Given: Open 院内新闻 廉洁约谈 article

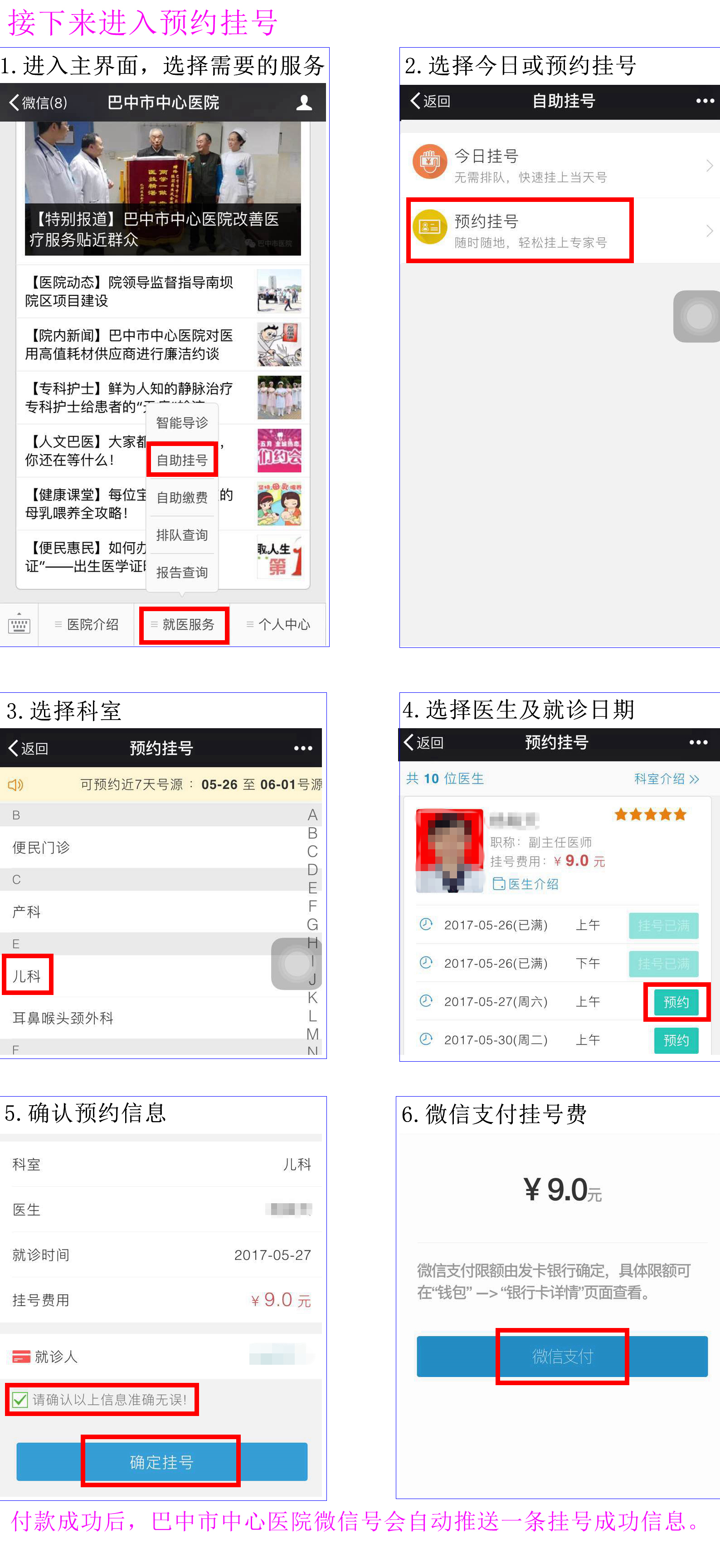Looking at the screenshot, I should pos(163,344).
